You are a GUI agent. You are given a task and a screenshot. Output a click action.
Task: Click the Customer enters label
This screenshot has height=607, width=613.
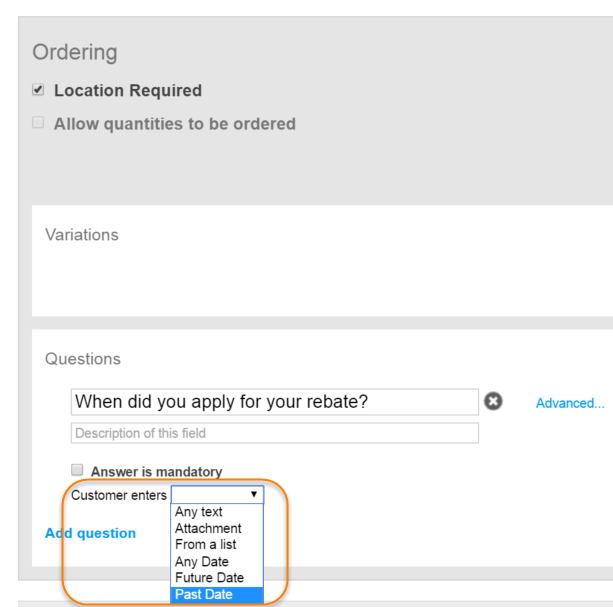pyautogui.click(x=118, y=495)
